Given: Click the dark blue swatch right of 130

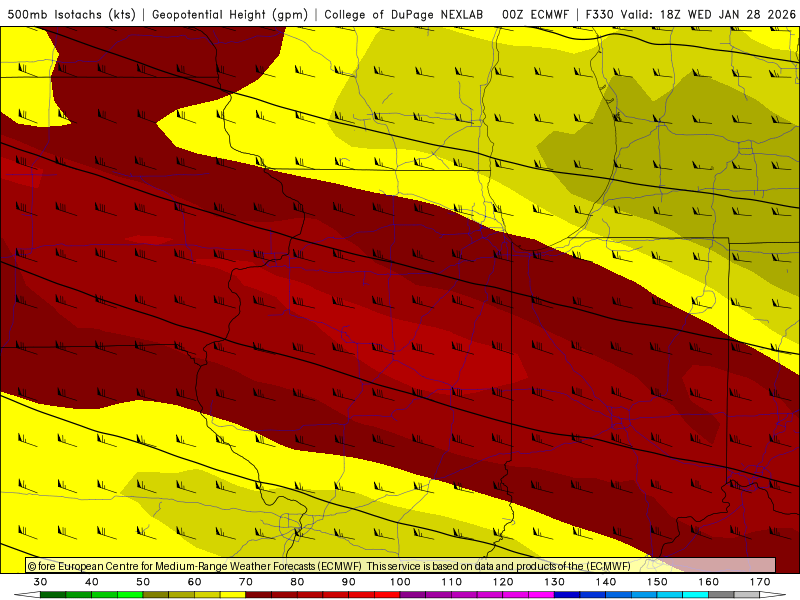Looking at the screenshot, I should [x=567, y=595].
